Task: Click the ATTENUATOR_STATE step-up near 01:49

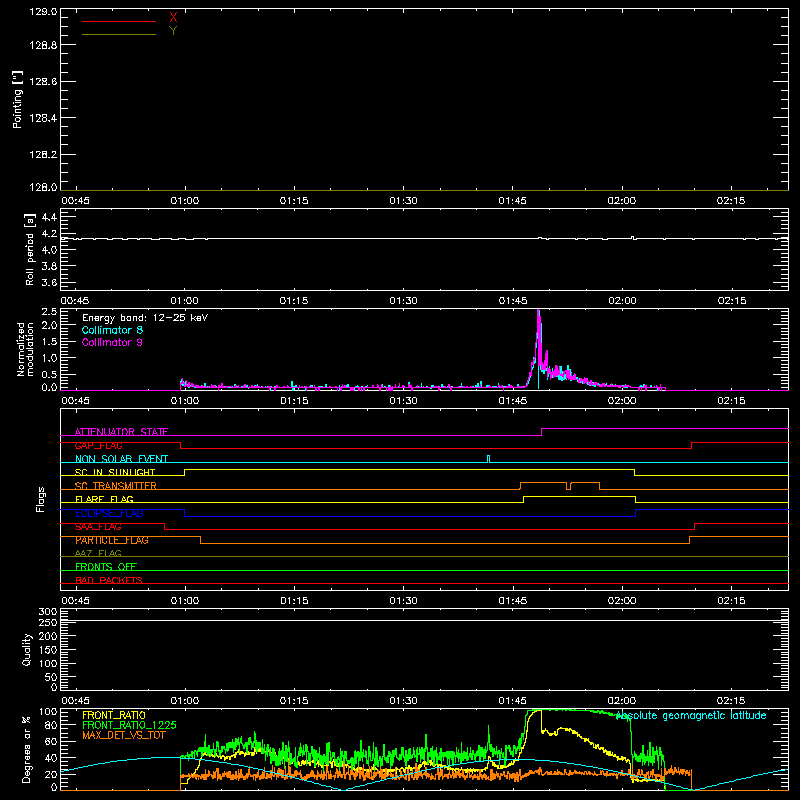Action: pyautogui.click(x=541, y=432)
